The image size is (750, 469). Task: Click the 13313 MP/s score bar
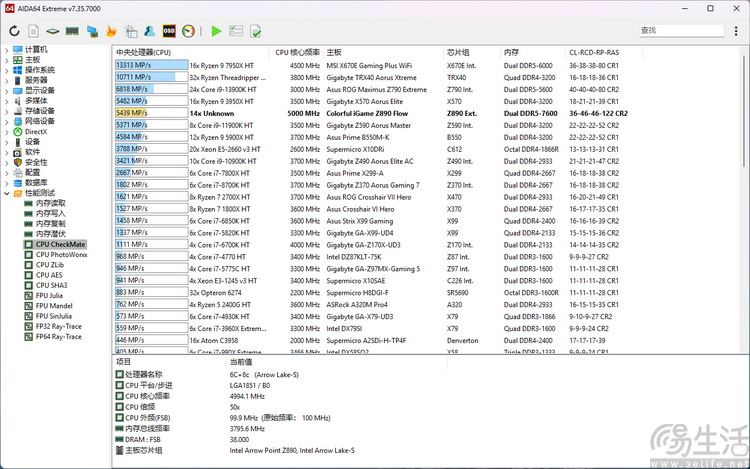pos(151,65)
